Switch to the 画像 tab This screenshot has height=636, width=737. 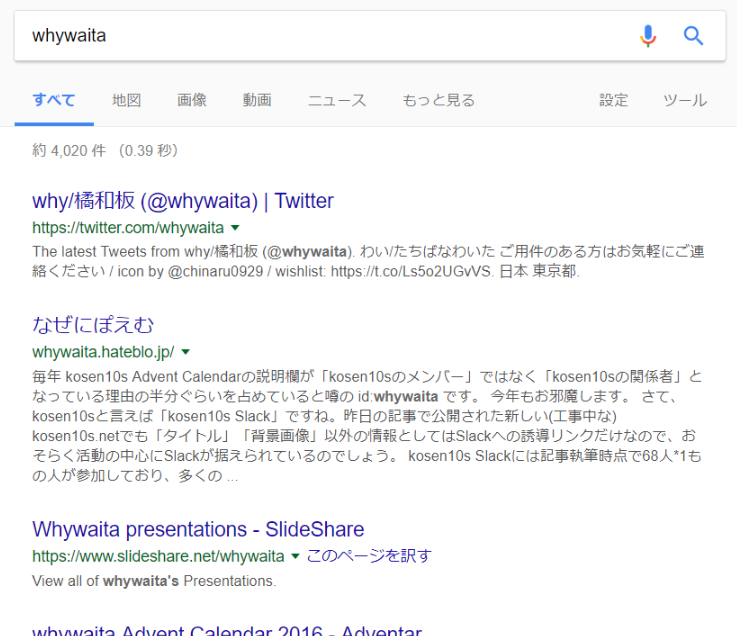[x=192, y=100]
